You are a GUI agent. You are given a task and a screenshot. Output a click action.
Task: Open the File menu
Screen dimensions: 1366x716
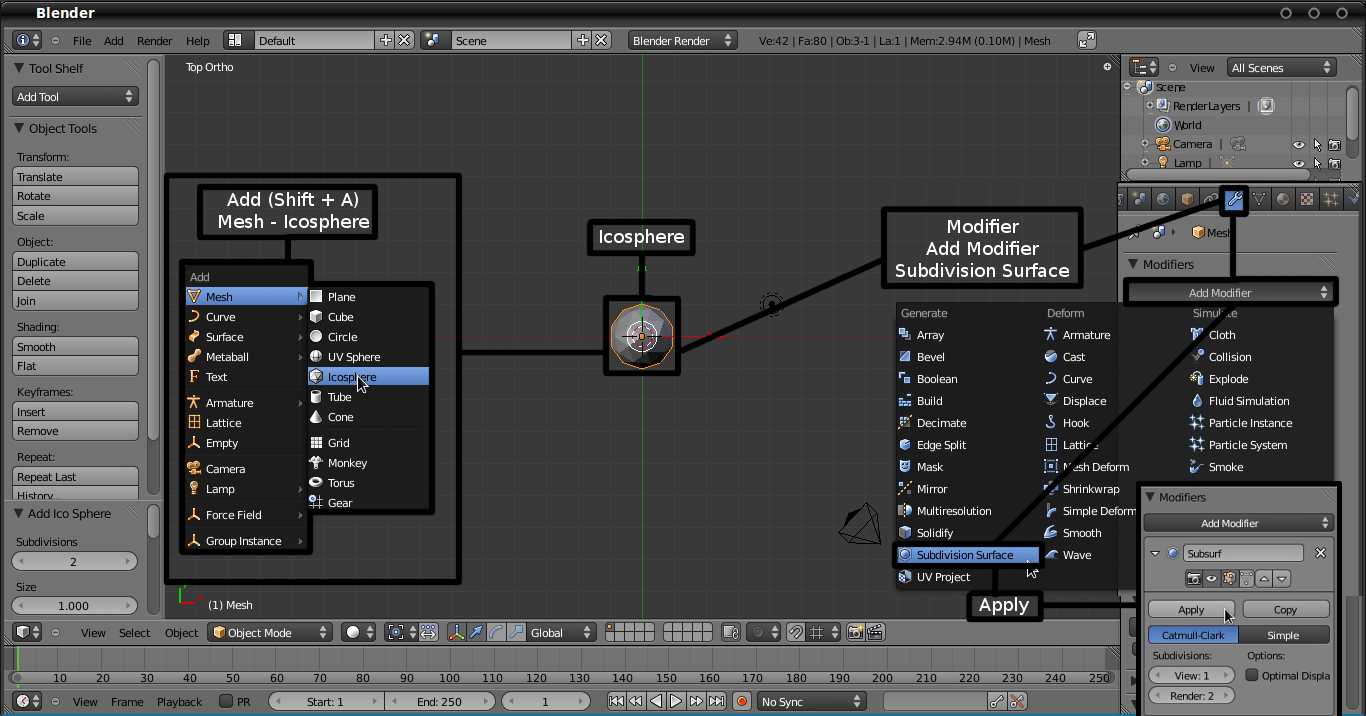[82, 41]
